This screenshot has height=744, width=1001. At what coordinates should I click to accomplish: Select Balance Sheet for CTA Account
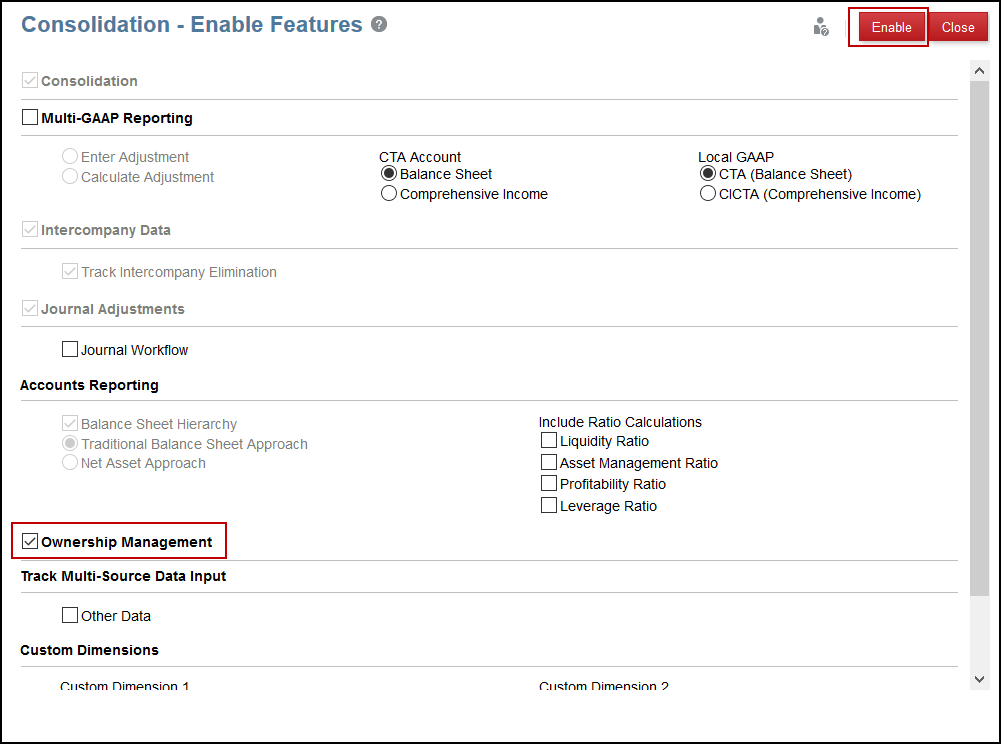click(388, 173)
